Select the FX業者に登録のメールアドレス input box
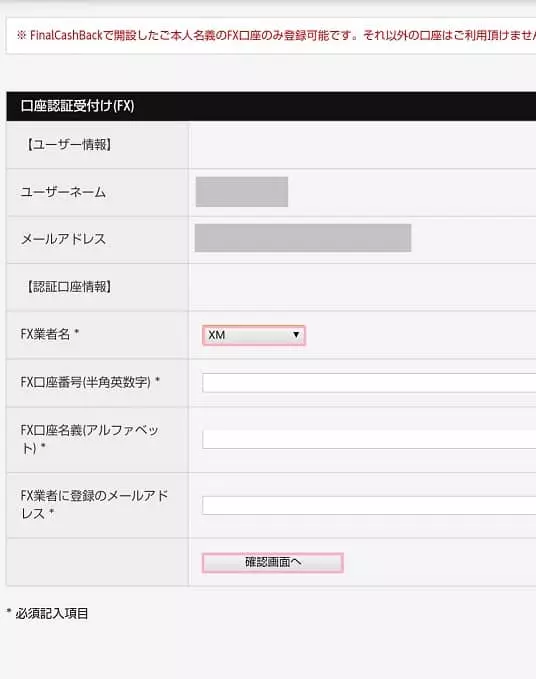Viewport: 536px width, 679px height. point(369,505)
